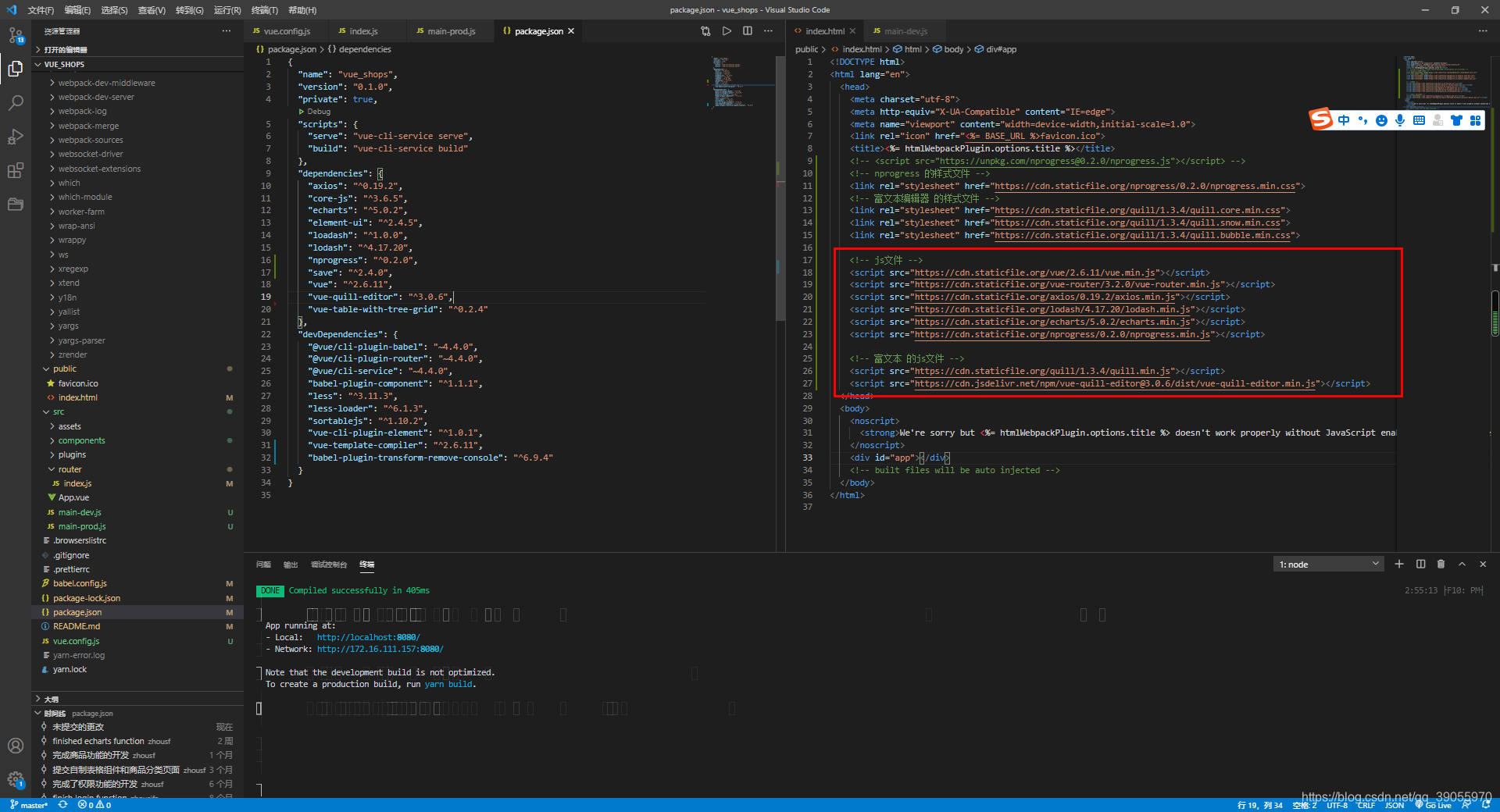Click the Debug code lens above scripts
This screenshot has width=1500, height=812.
click(x=319, y=112)
